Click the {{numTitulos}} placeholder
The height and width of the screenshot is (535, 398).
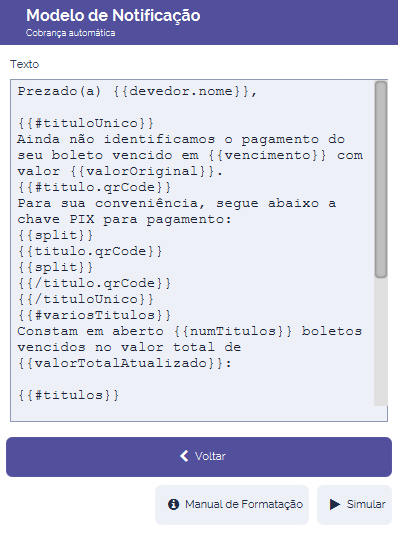click(233, 331)
